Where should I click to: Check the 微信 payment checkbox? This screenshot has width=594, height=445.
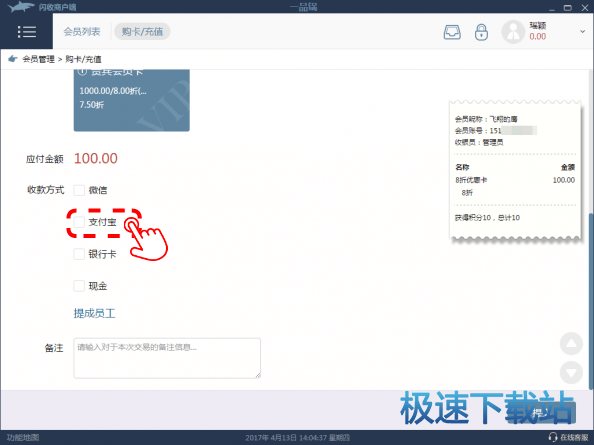(79, 190)
